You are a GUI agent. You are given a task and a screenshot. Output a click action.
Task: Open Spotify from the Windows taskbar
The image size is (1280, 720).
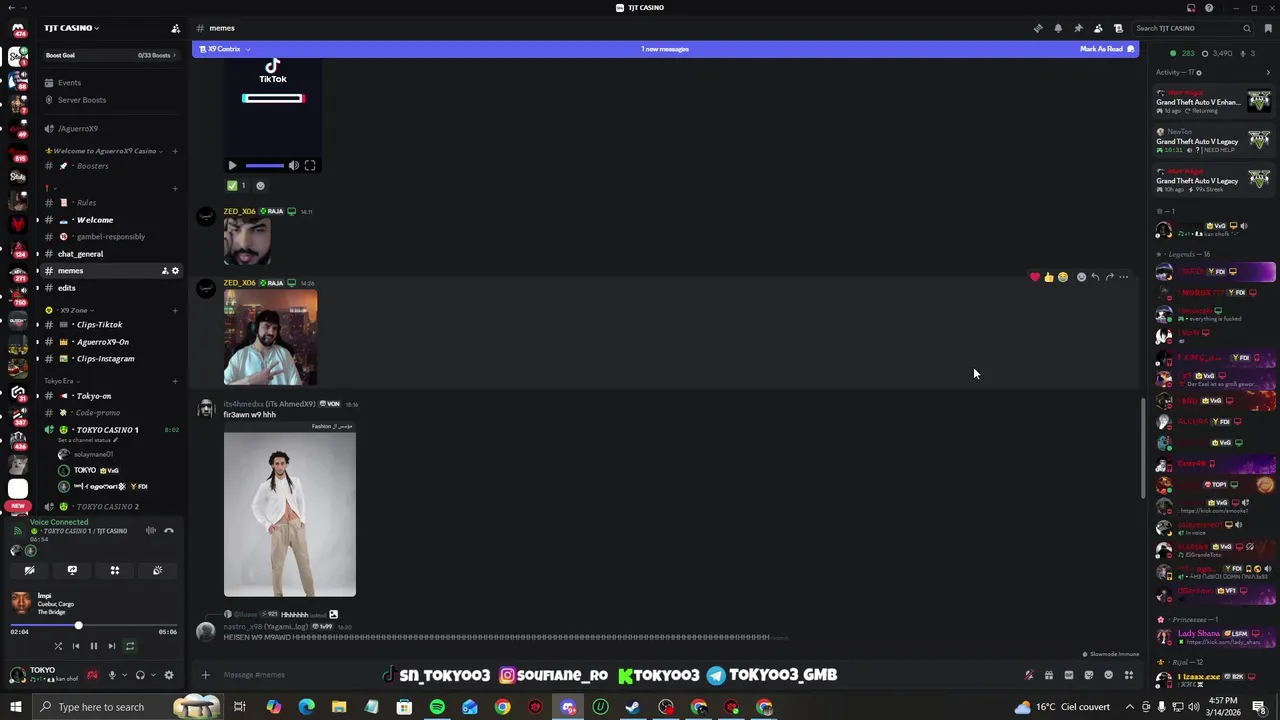[437, 707]
